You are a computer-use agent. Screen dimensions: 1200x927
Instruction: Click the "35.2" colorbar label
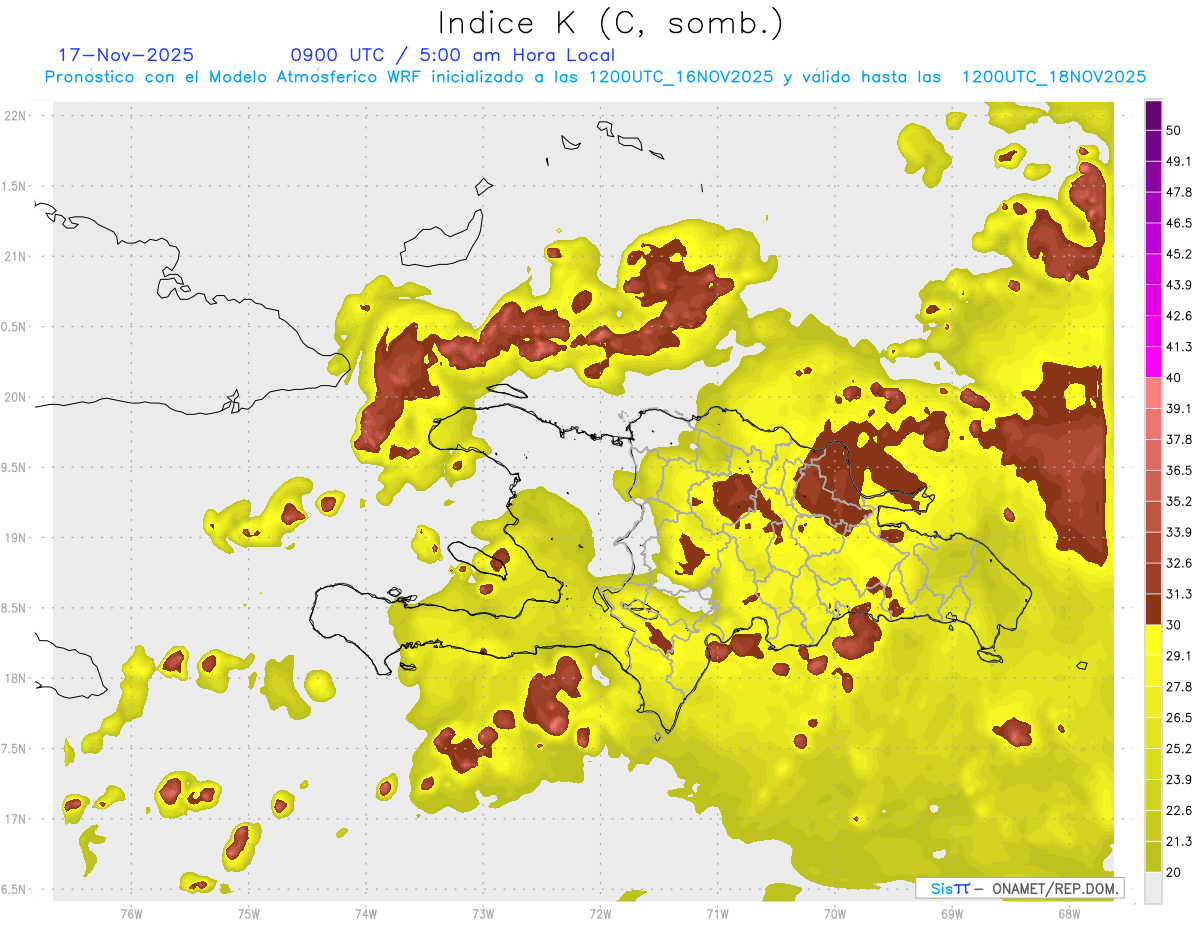[x=1178, y=501]
